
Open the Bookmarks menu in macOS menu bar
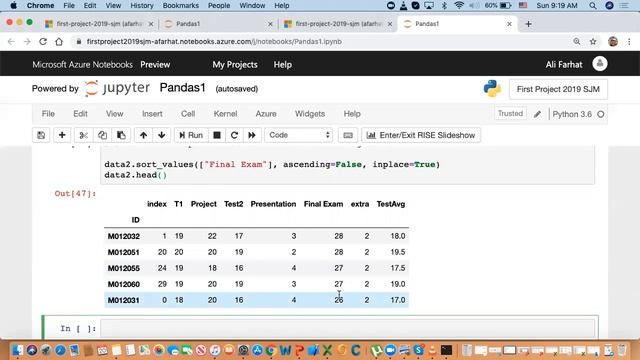tap(180, 6)
